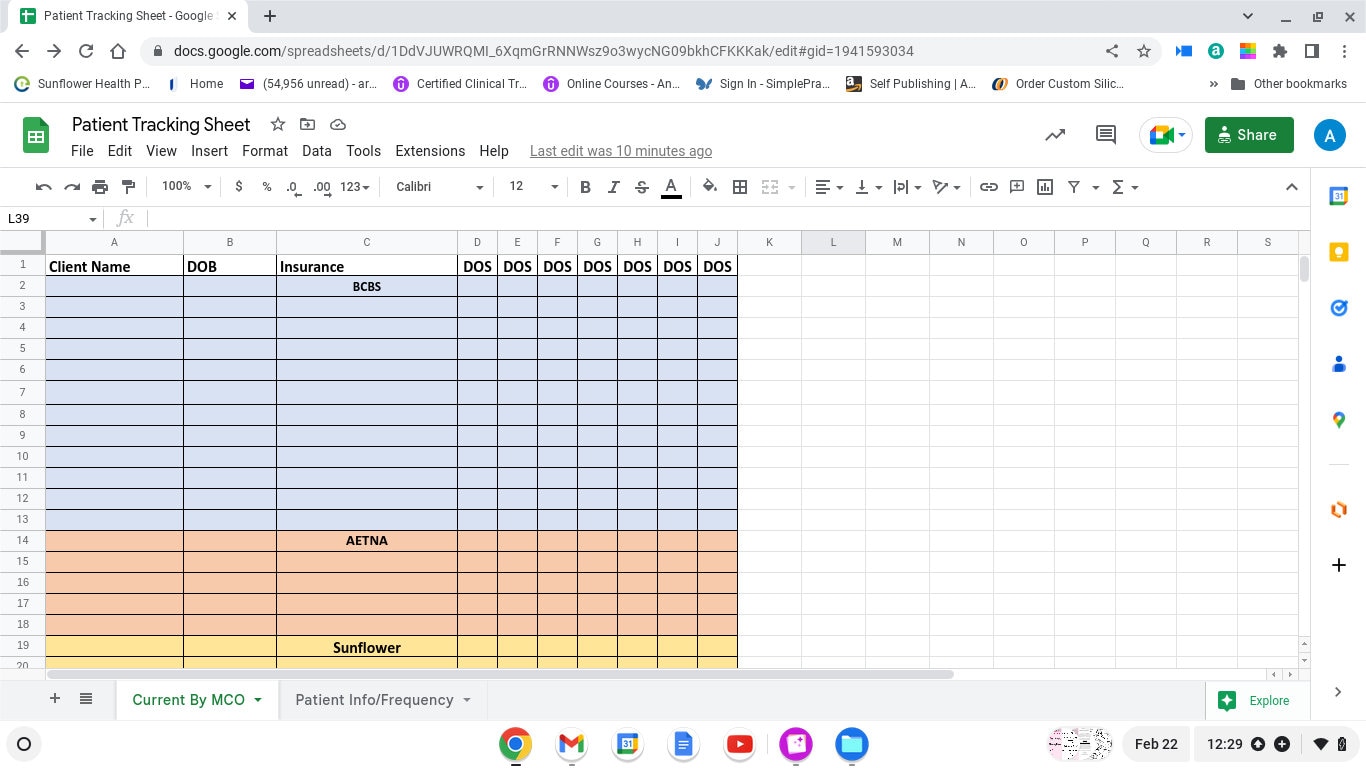Open the File menu
This screenshot has height=768, width=1366.
pyautogui.click(x=82, y=151)
